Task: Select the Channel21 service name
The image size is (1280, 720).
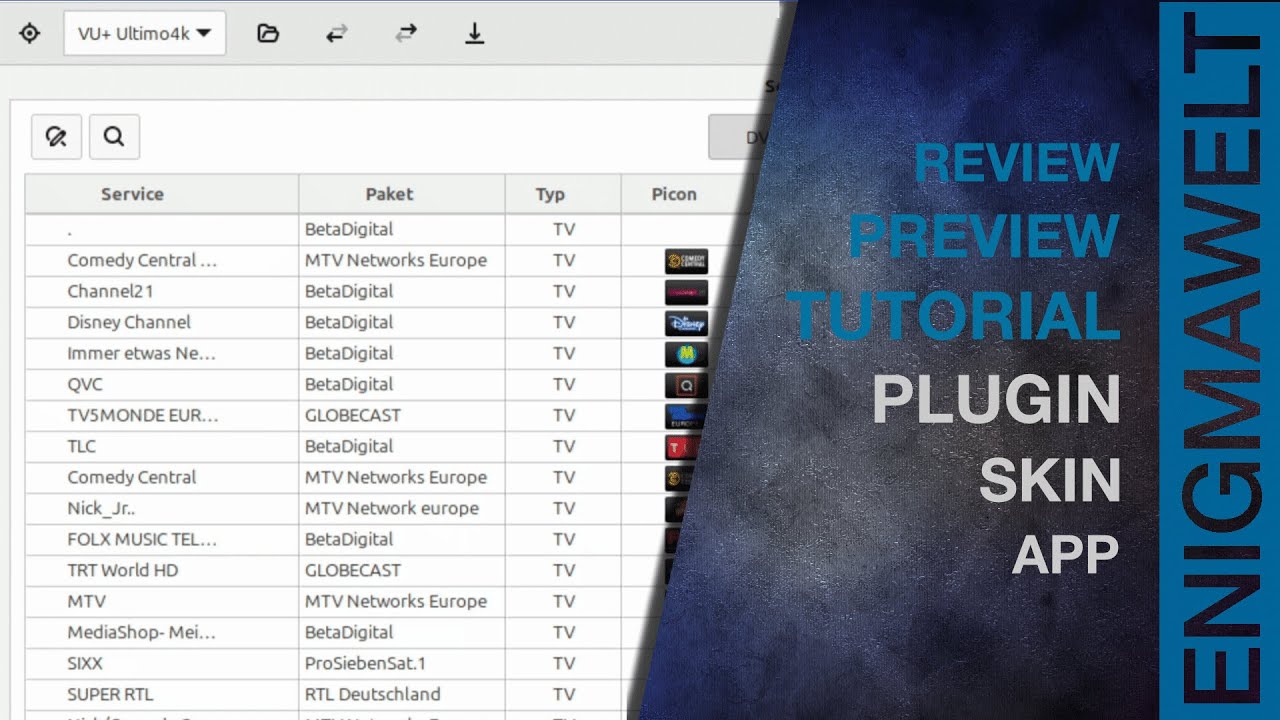Action: [110, 291]
